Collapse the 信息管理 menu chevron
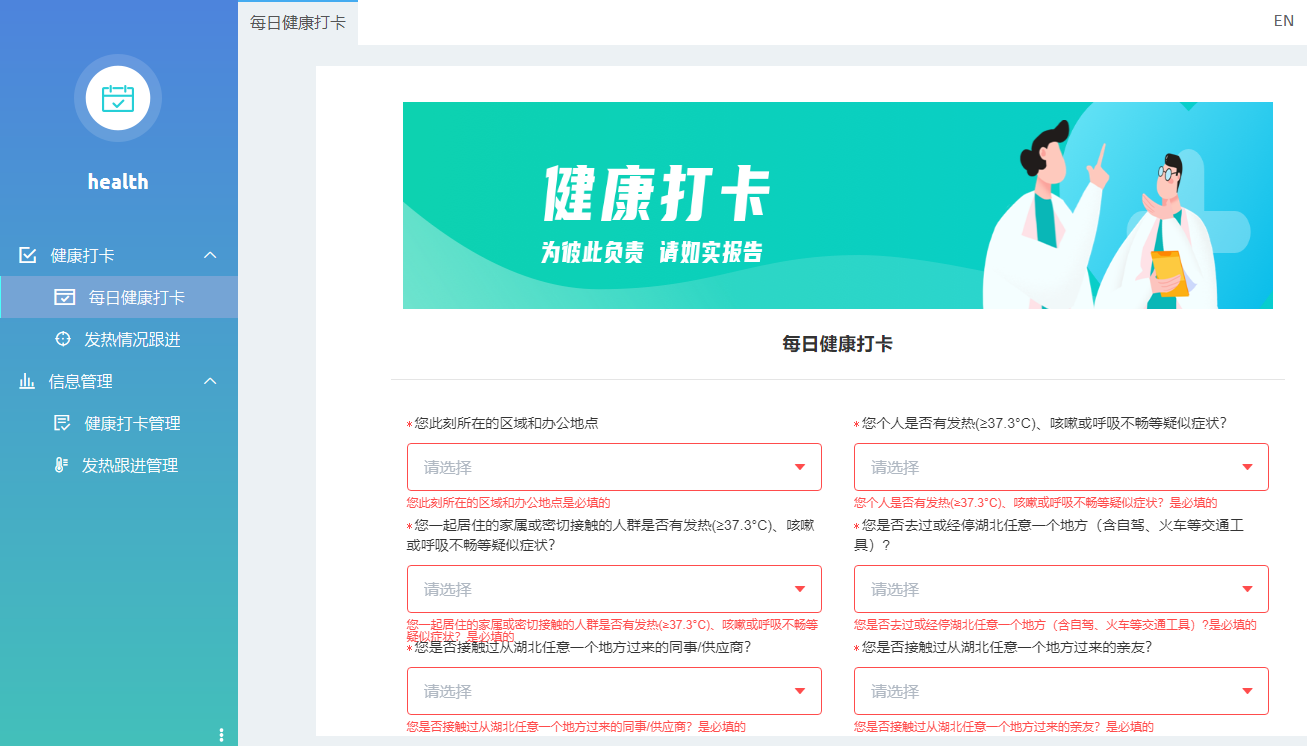The width and height of the screenshot is (1307, 746). (210, 381)
